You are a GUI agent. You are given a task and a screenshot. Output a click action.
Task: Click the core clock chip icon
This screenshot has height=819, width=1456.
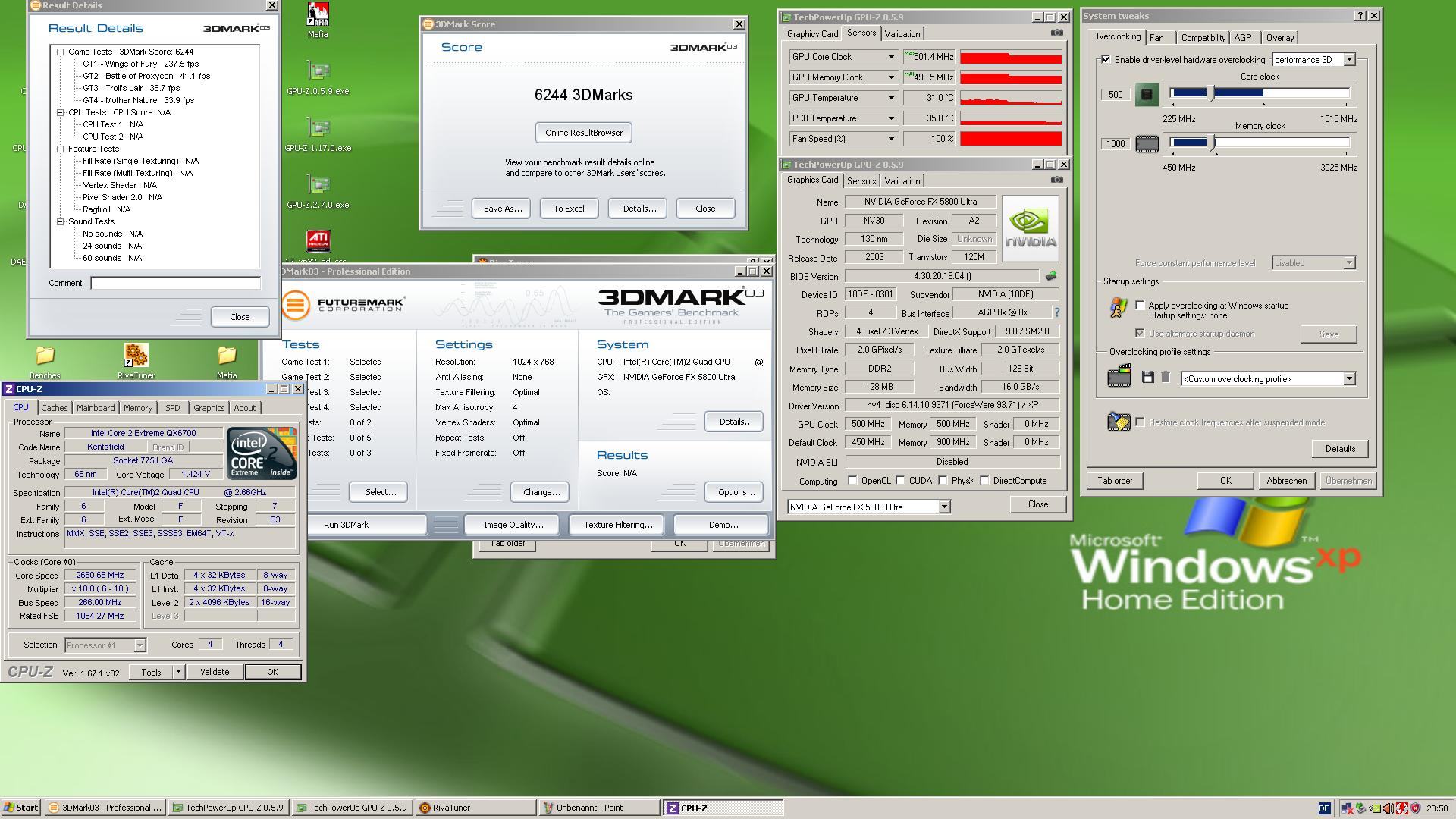click(1147, 95)
